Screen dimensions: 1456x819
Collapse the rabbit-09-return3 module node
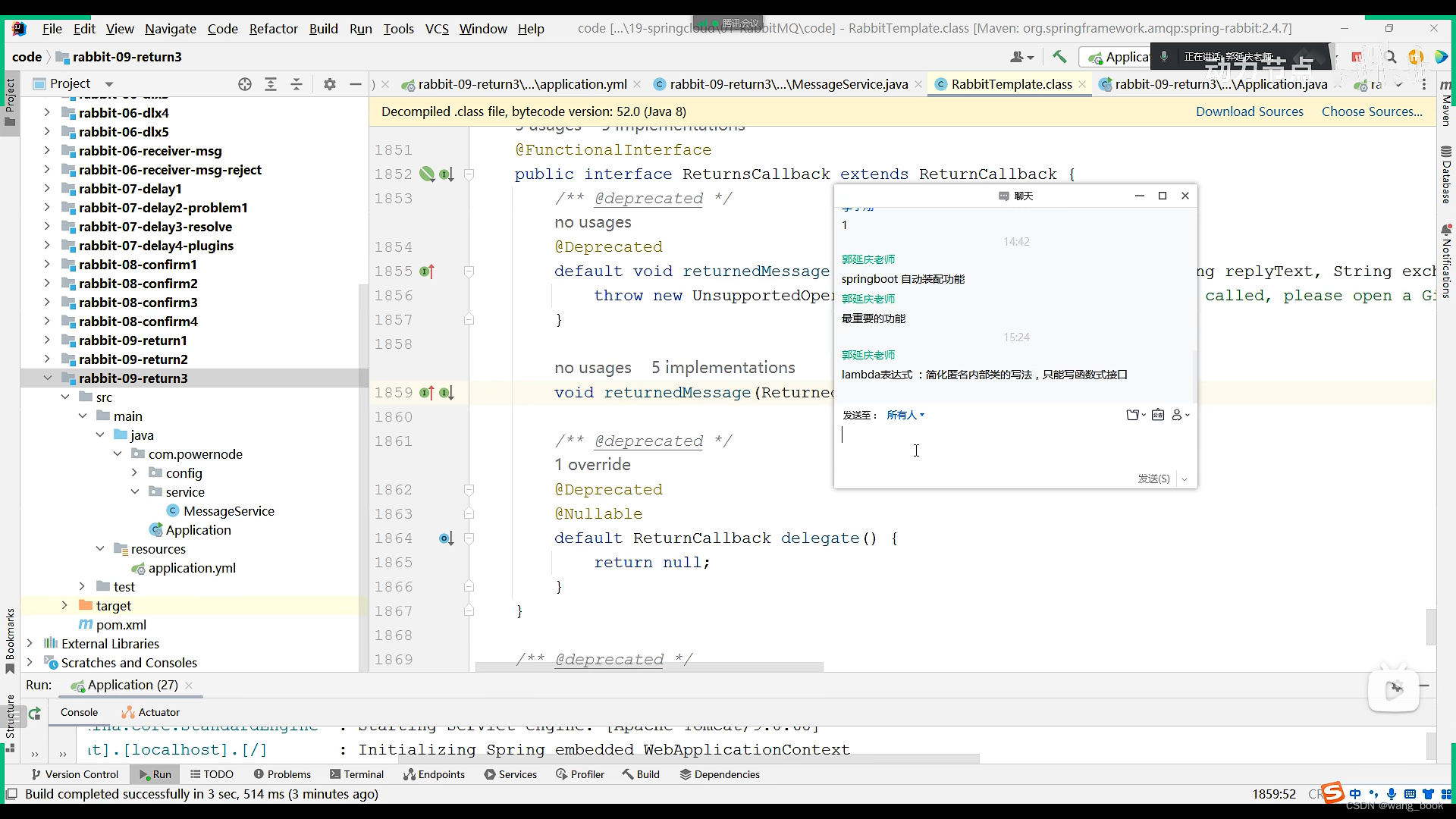(x=47, y=378)
